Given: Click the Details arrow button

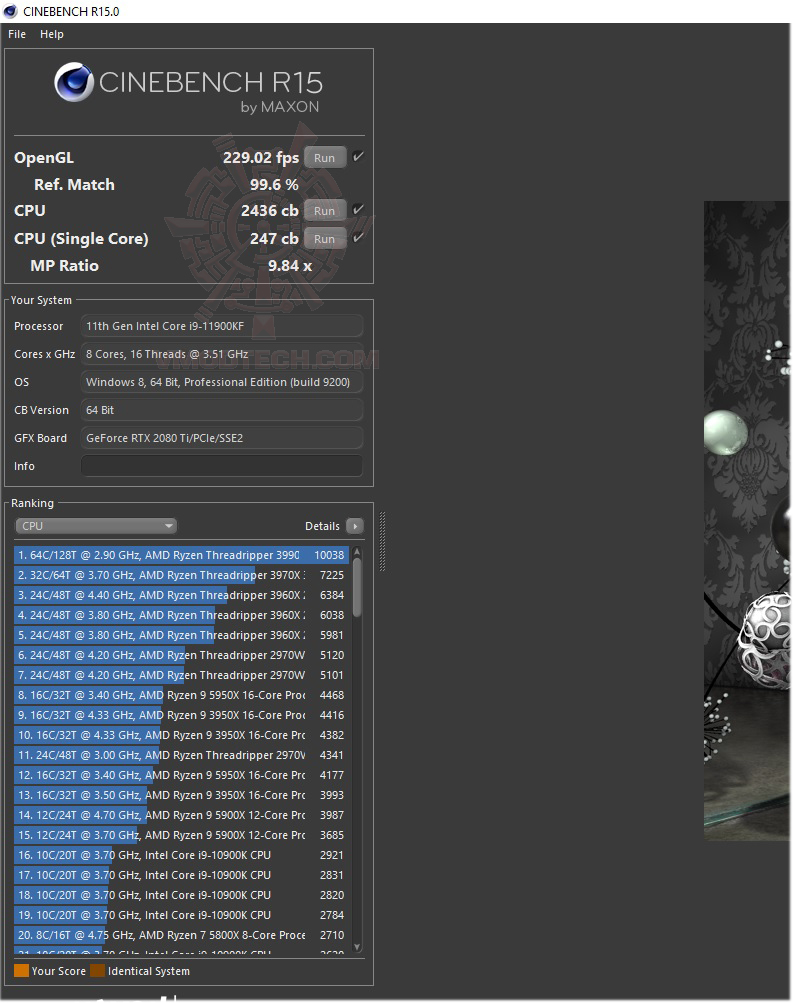Looking at the screenshot, I should coord(355,526).
